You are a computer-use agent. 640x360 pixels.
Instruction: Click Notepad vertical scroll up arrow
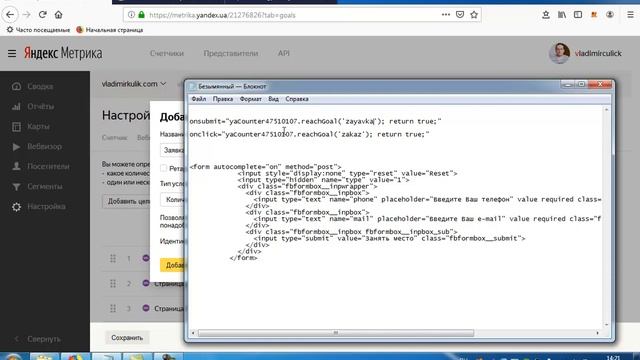pos(607,110)
